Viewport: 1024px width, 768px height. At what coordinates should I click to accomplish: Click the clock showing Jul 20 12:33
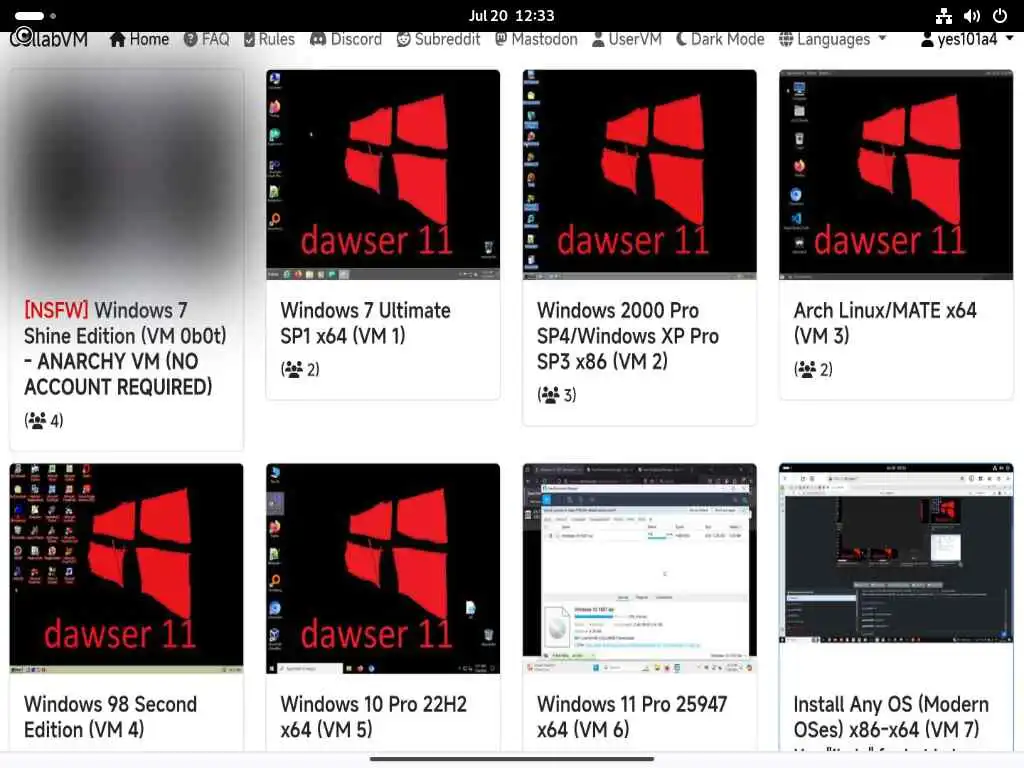tap(511, 16)
